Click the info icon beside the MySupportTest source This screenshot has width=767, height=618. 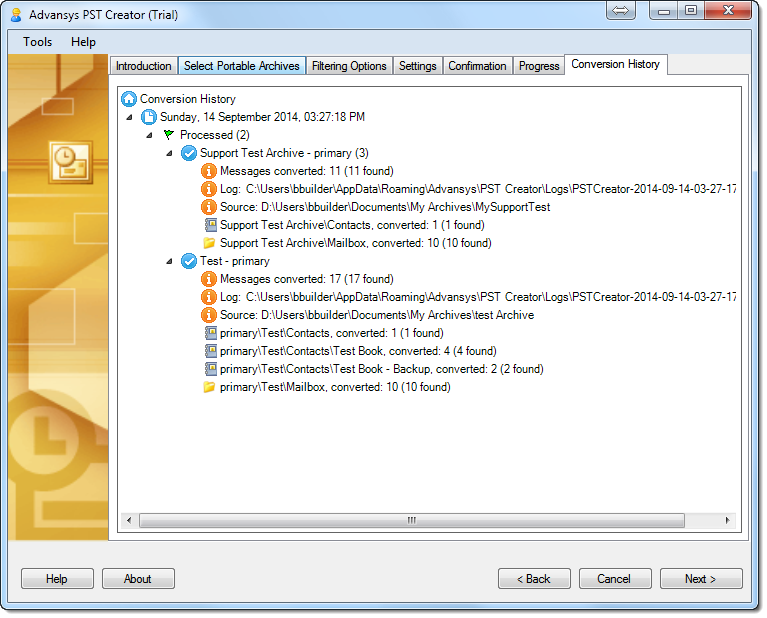point(209,207)
